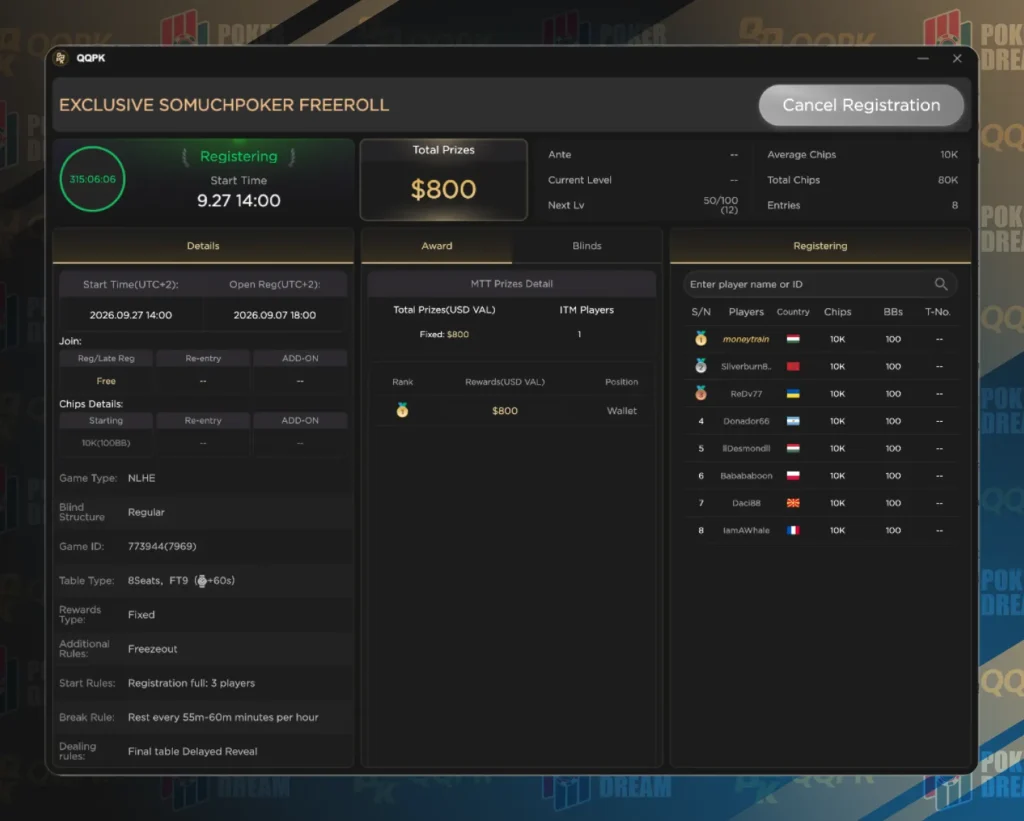This screenshot has width=1024, height=821.
Task: Click the Average Chips 10K value
Action: [949, 155]
